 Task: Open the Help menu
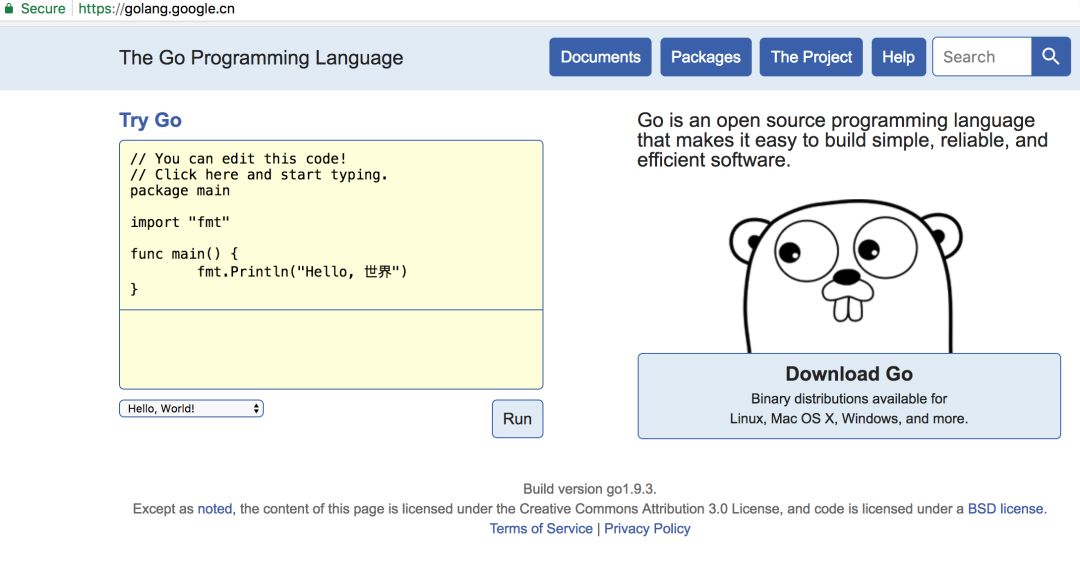pyautogui.click(x=898, y=56)
